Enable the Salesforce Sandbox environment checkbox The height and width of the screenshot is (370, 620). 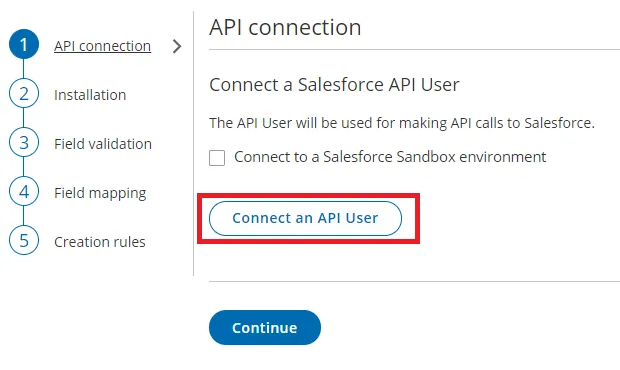pos(217,158)
